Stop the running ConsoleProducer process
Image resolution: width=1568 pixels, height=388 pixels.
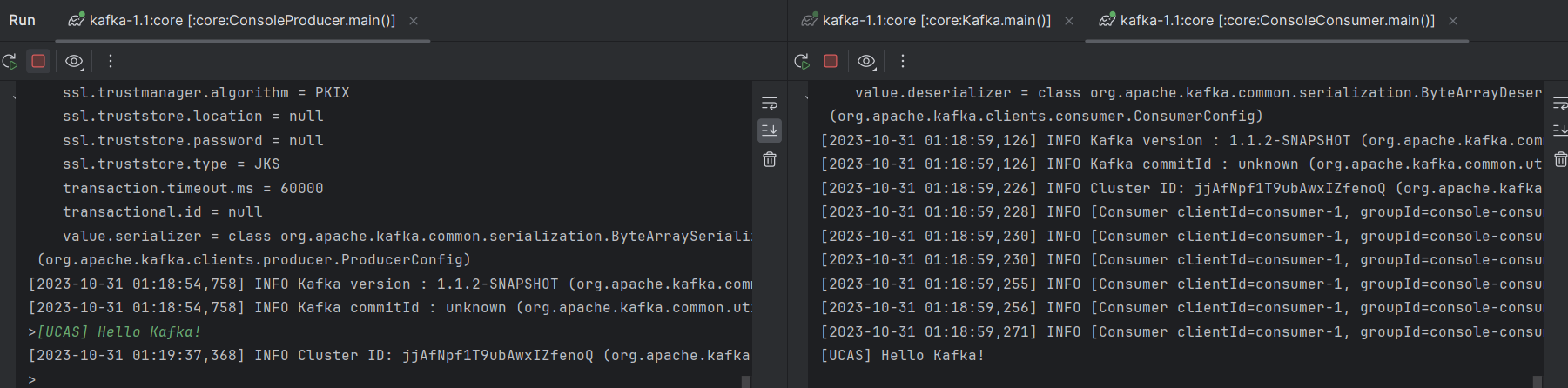(x=38, y=61)
